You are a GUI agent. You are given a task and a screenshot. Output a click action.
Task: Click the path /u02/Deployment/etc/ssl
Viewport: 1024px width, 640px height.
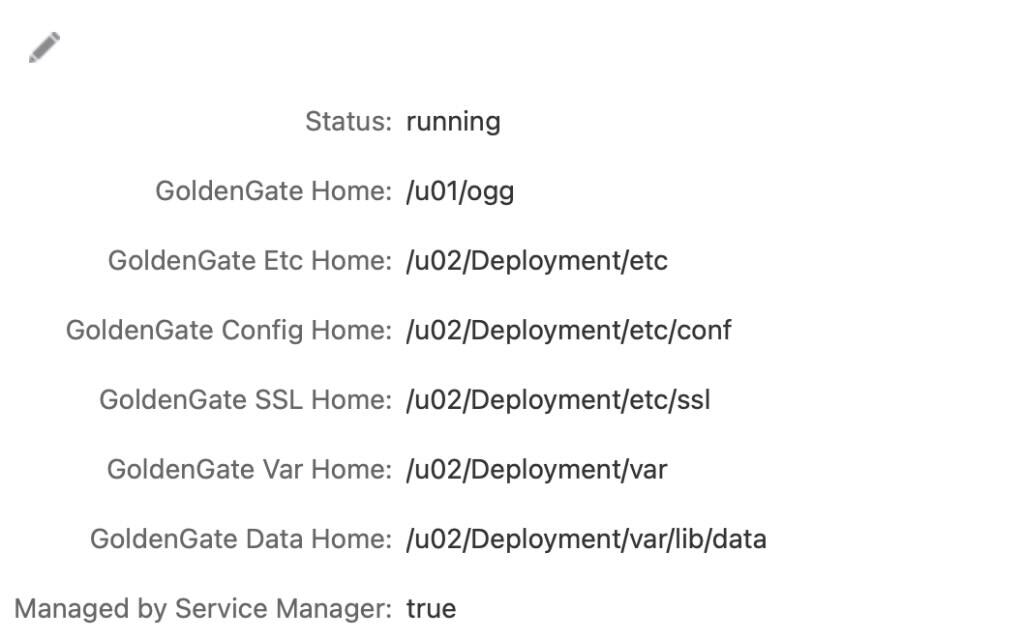[x=558, y=399]
